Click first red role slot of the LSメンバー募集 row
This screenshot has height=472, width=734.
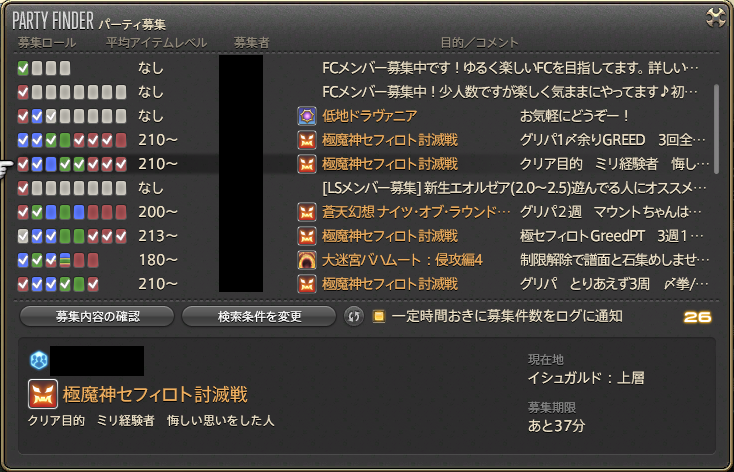pos(23,188)
